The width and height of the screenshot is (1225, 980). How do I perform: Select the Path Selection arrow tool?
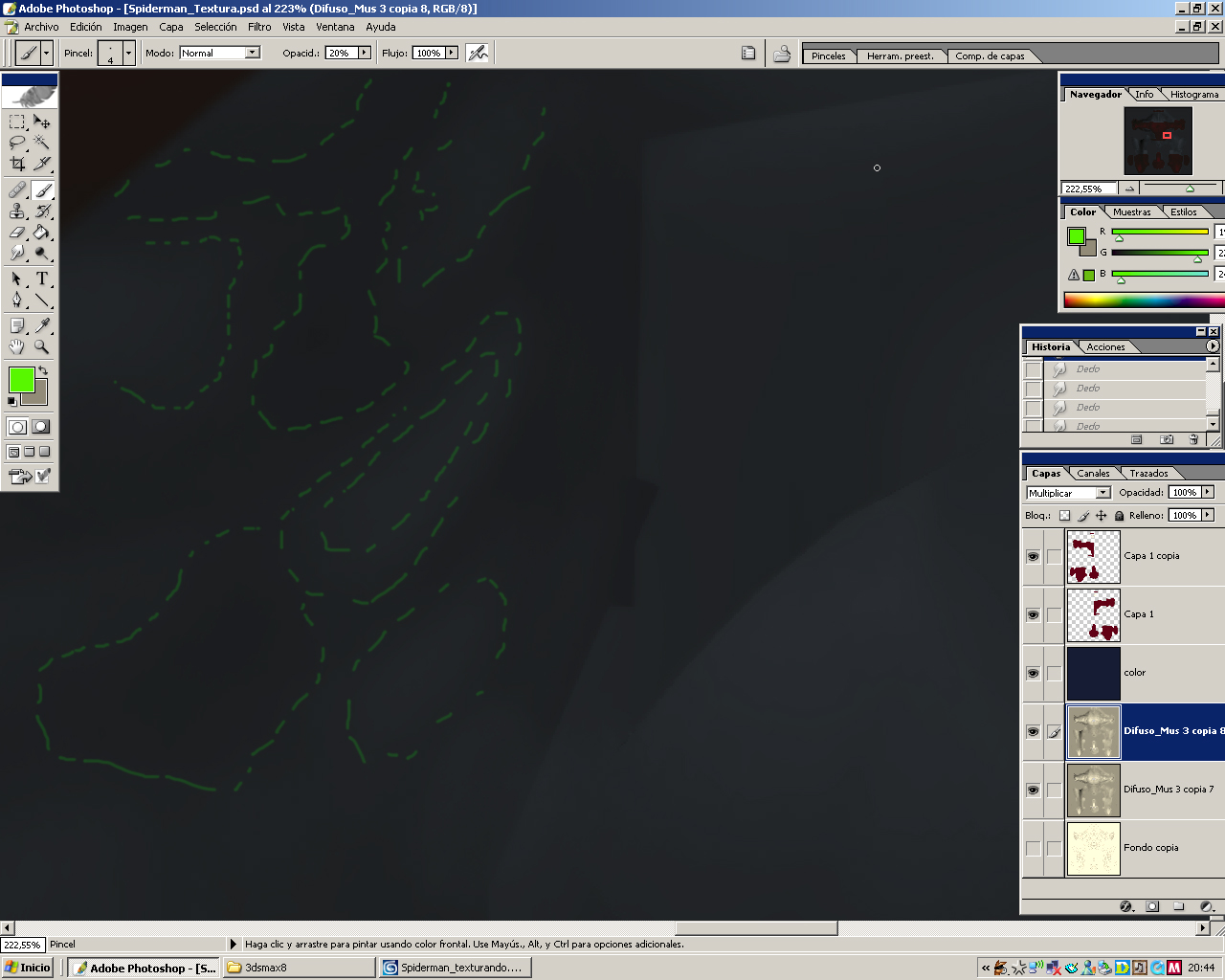17,279
